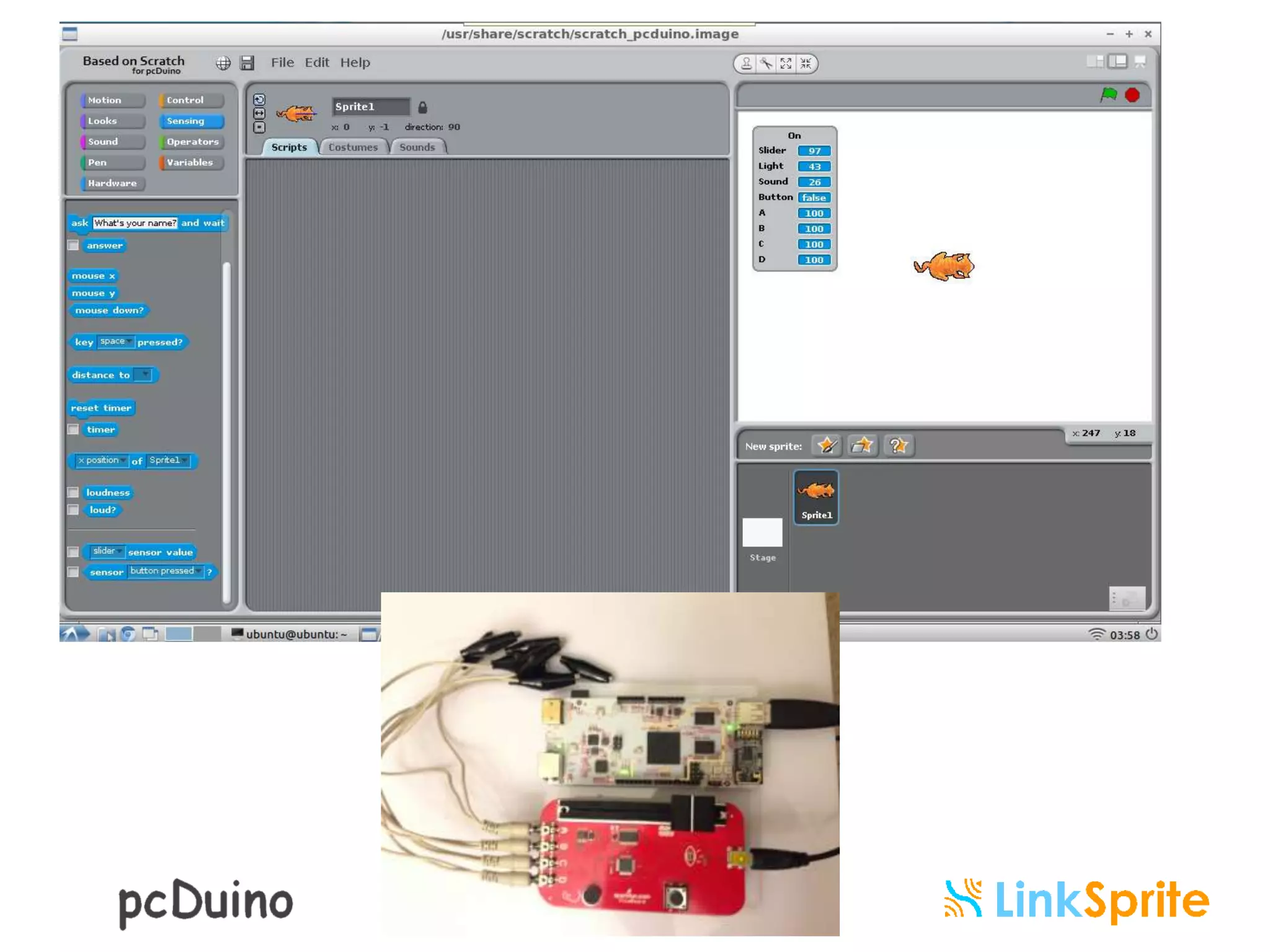Enable the answer reporter checkbox
1270x952 pixels.
73,245
